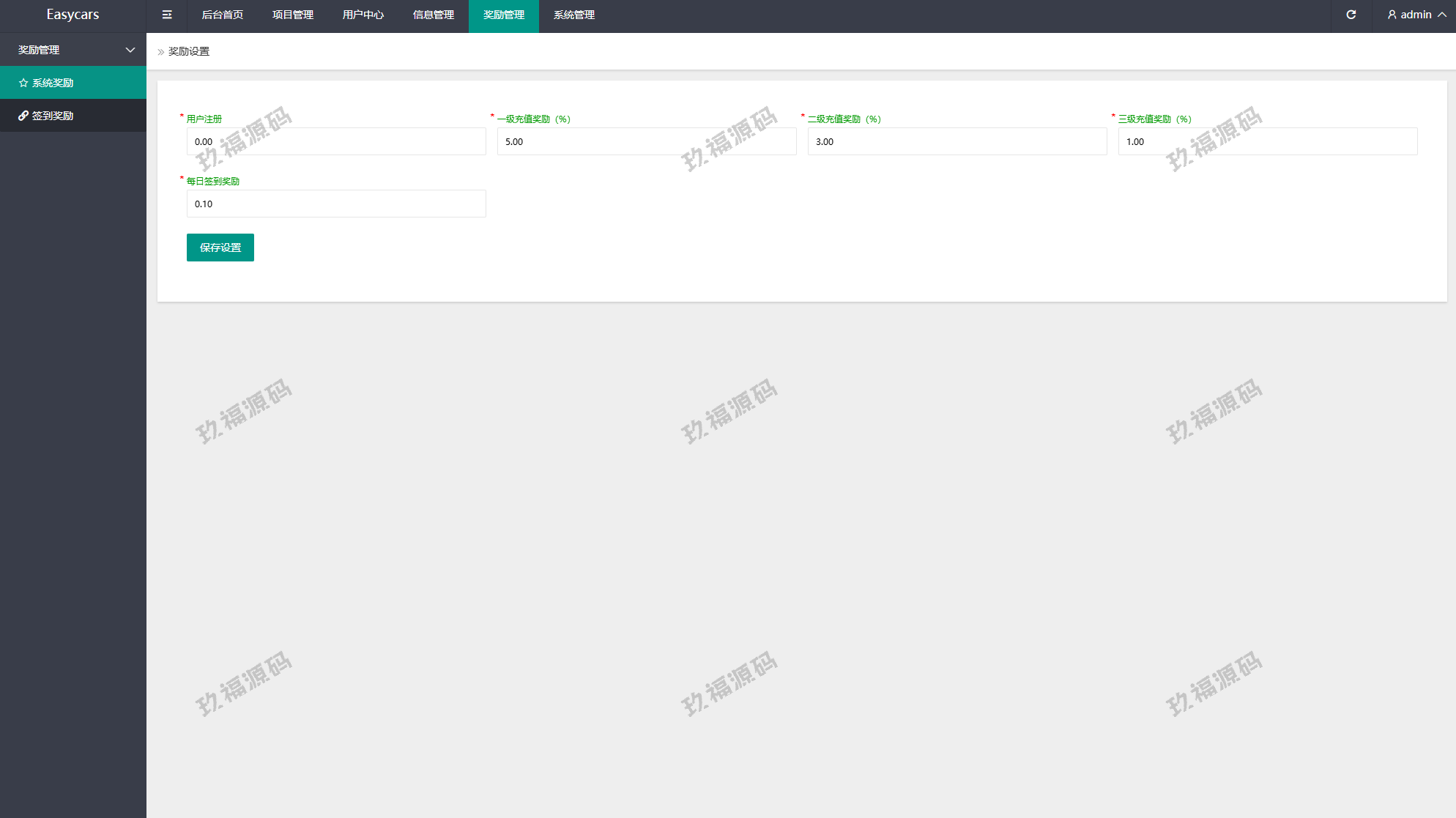
Task: Expand the admin dropdown arrow
Action: pyautogui.click(x=1442, y=15)
